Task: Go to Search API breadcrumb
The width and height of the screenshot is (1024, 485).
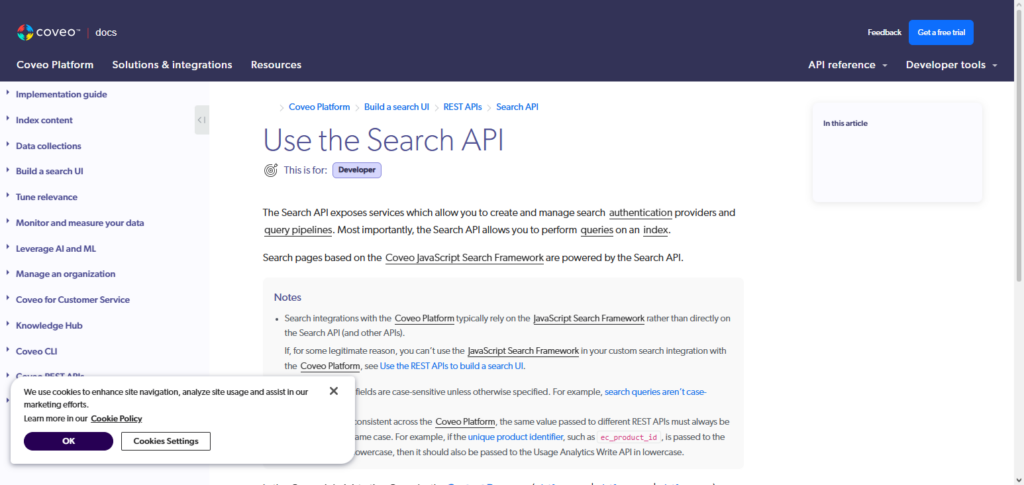Action: click(x=517, y=106)
